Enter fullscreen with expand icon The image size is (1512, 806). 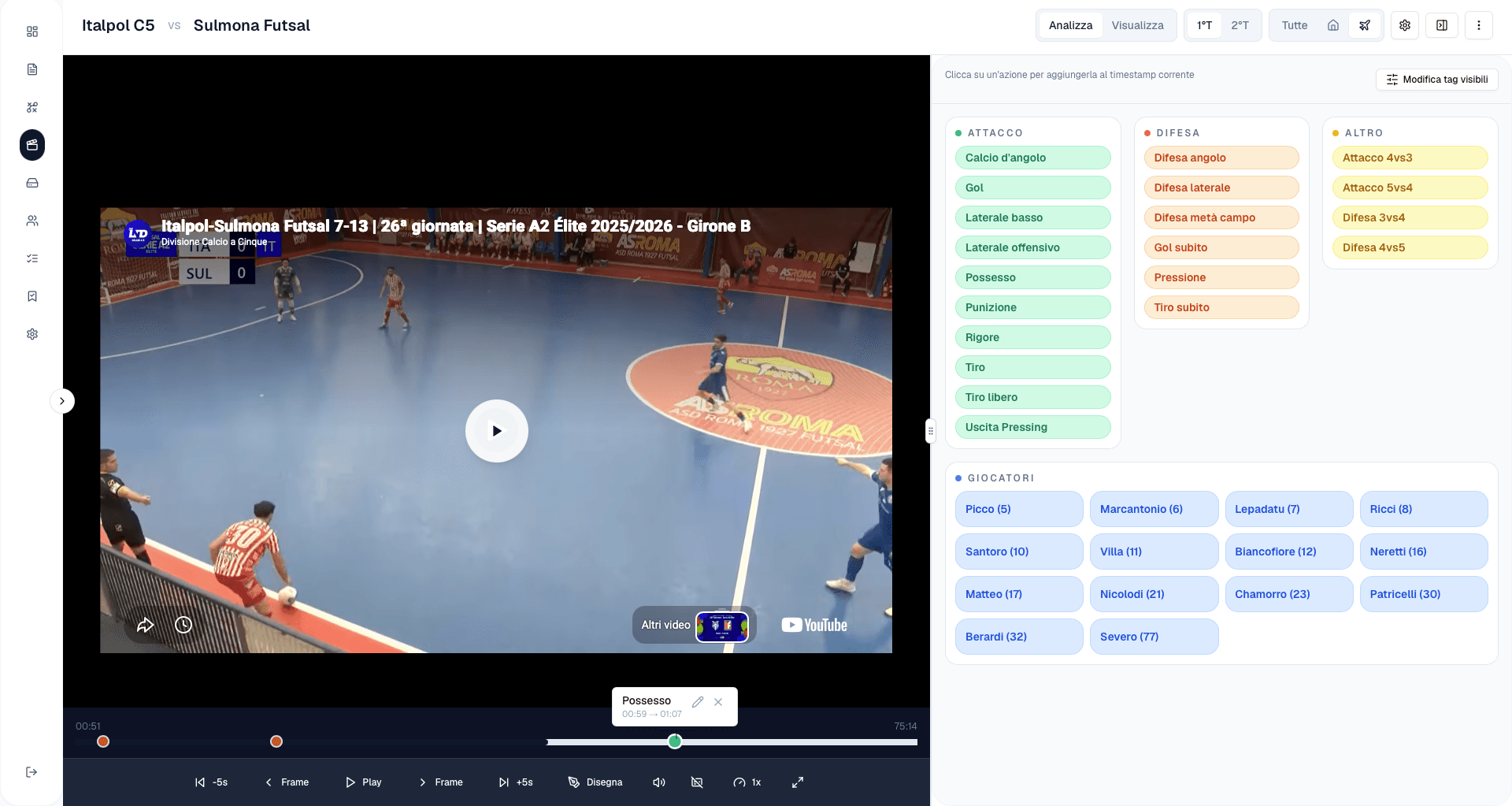798,782
